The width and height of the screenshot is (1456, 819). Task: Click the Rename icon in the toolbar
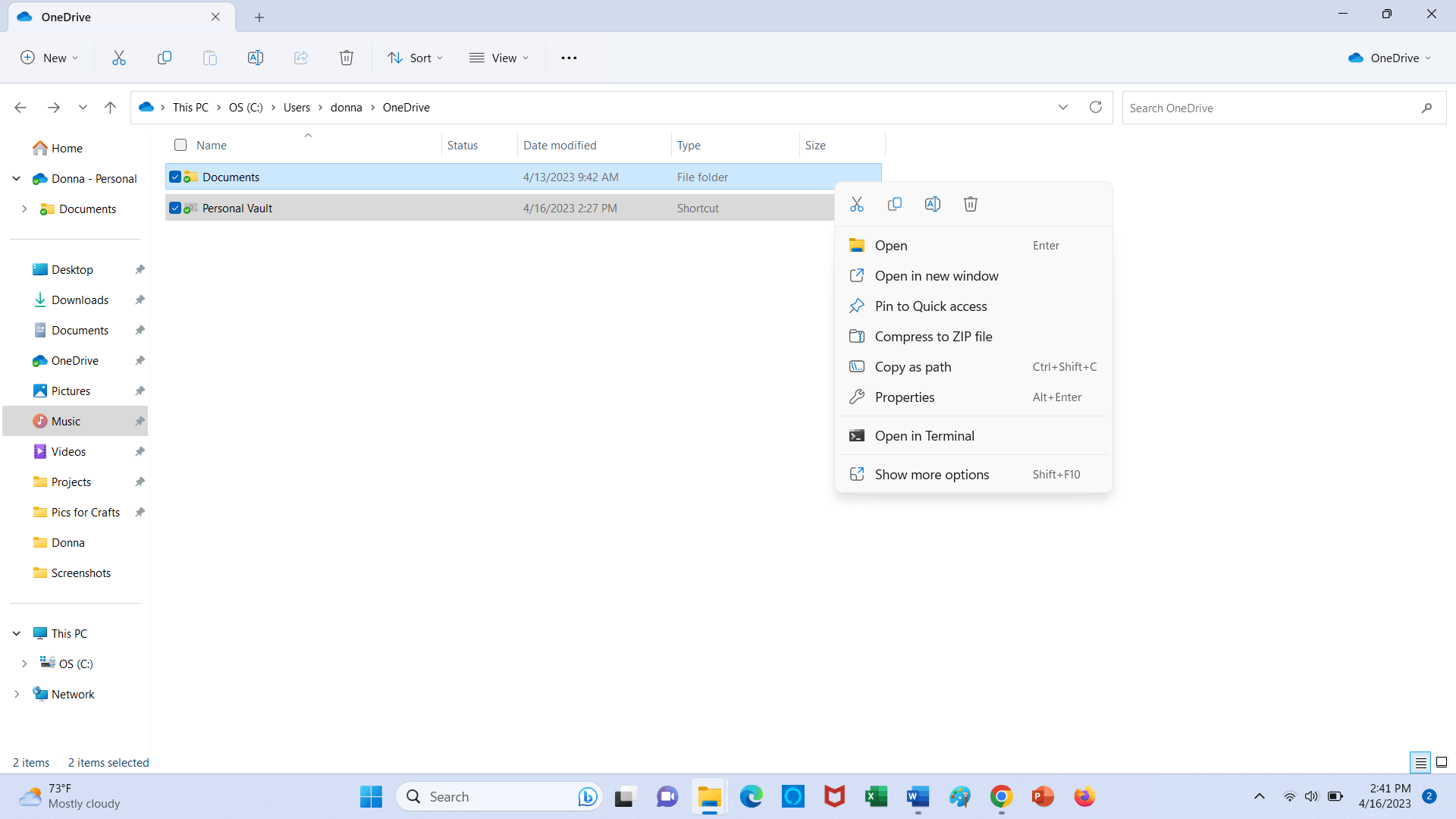coord(256,58)
